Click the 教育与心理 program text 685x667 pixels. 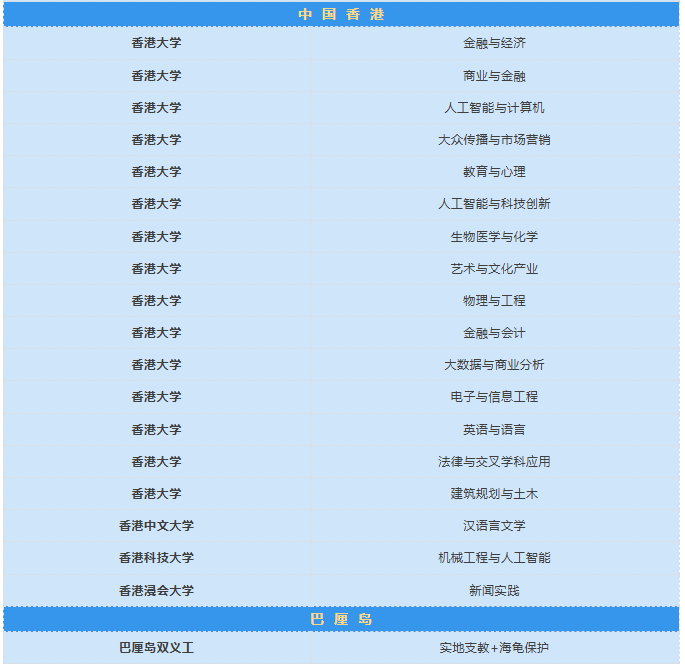click(x=494, y=172)
